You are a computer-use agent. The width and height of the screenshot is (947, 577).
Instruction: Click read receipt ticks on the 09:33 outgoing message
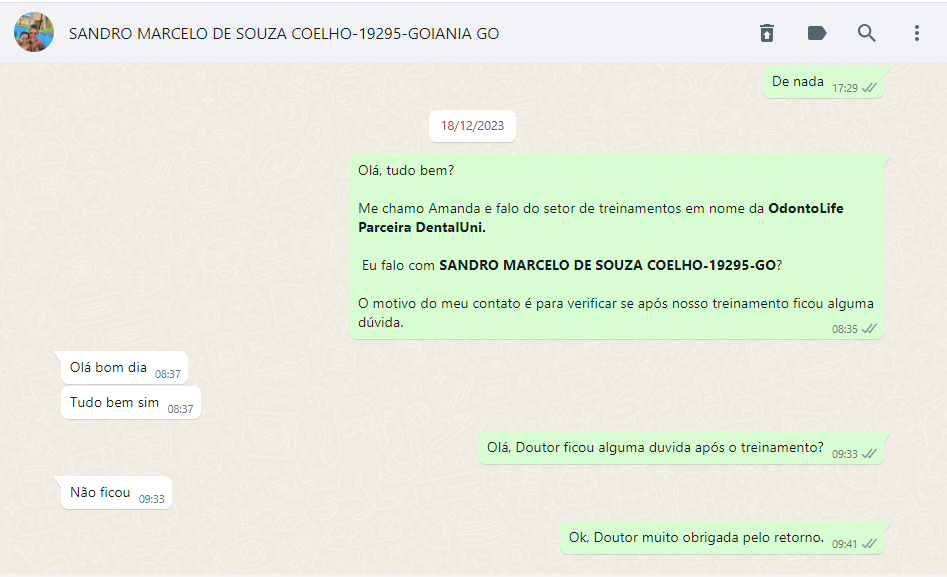coord(869,454)
